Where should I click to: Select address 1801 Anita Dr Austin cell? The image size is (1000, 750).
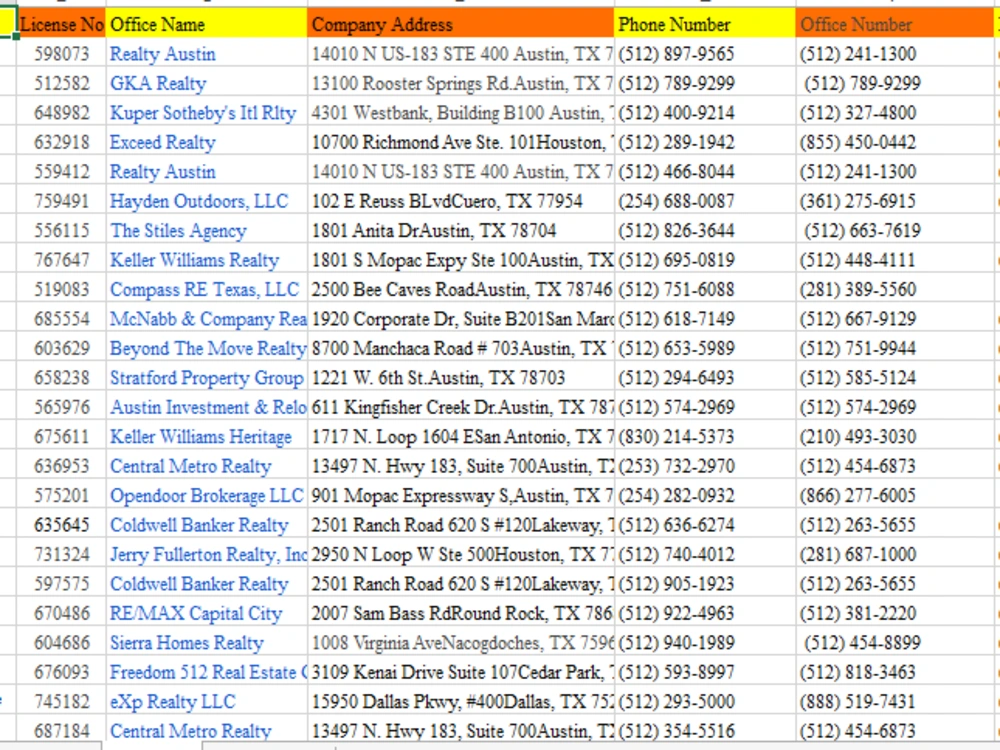[x=460, y=231]
